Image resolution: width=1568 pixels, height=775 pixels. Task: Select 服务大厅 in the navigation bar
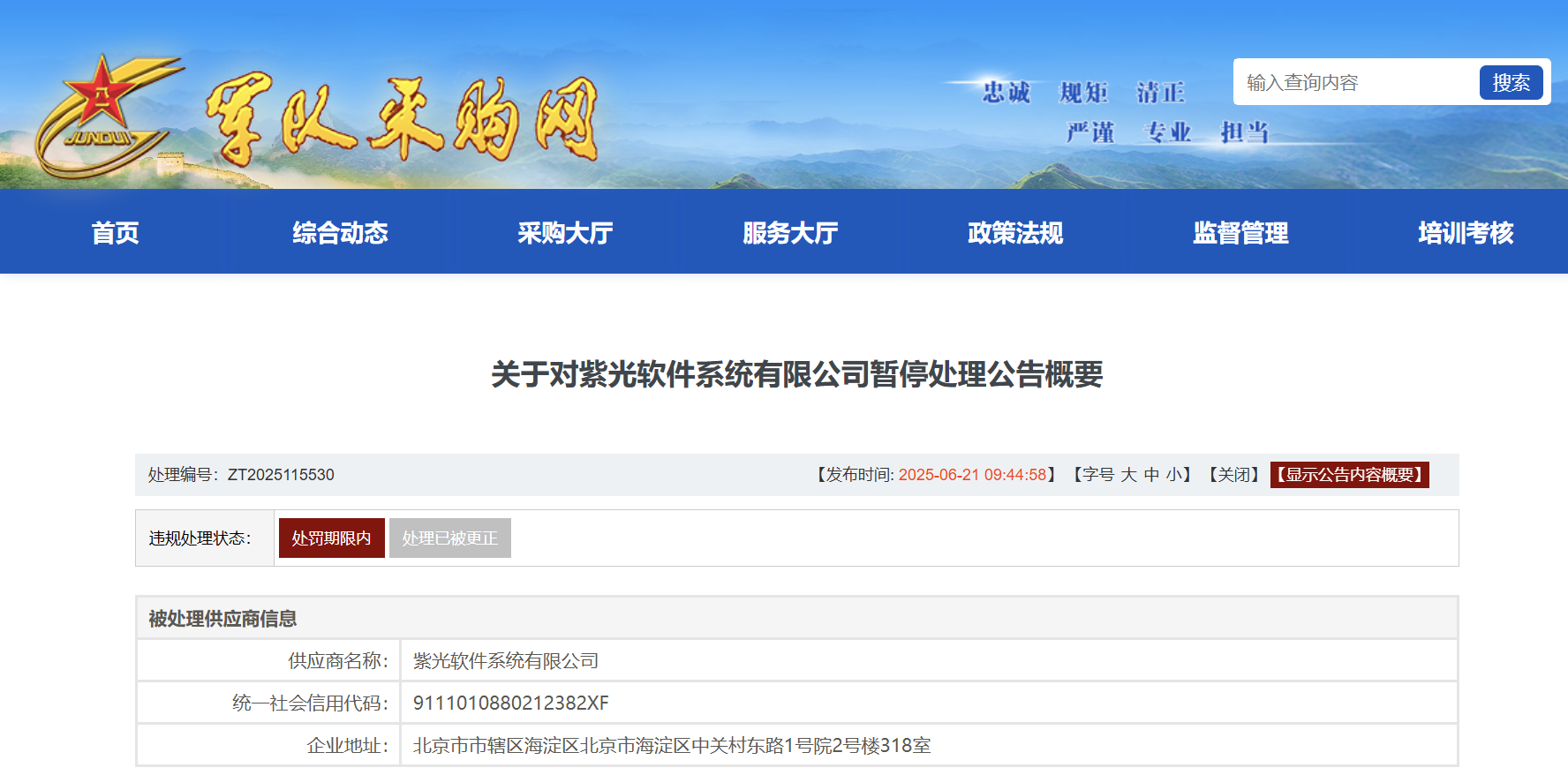[791, 233]
